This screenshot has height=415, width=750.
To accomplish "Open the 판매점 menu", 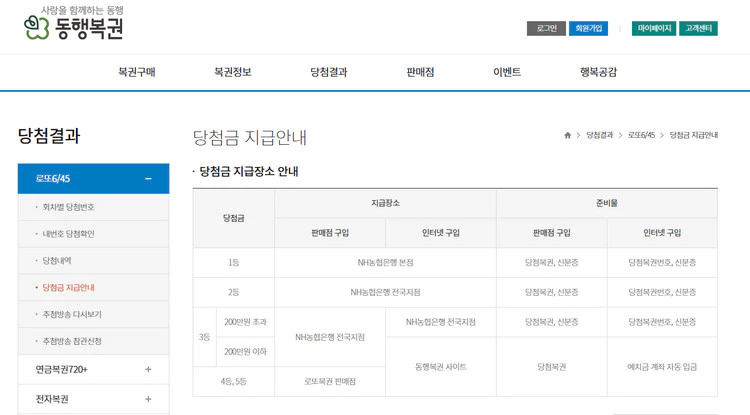I will click(x=420, y=72).
